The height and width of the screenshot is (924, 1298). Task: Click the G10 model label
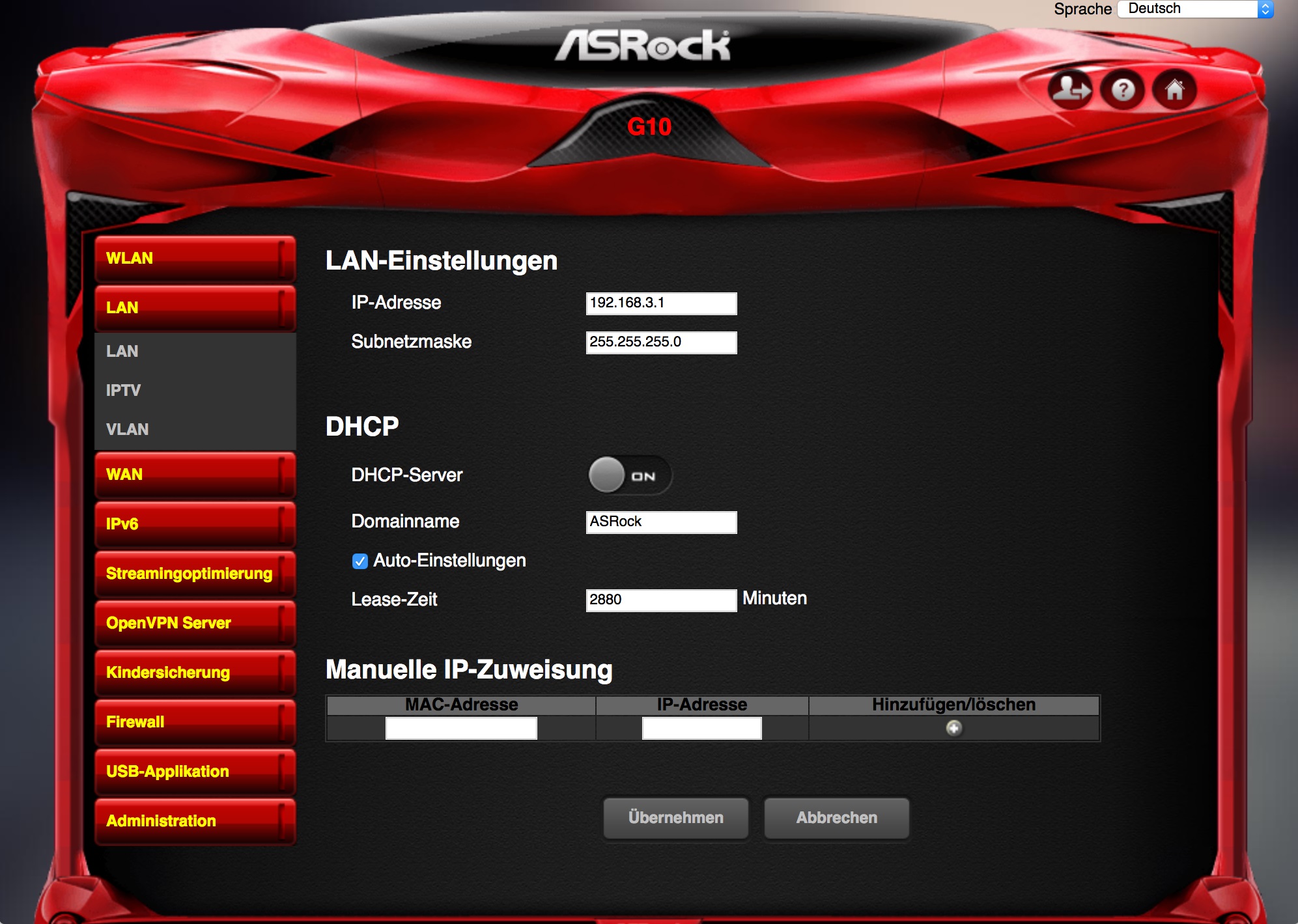point(649,126)
